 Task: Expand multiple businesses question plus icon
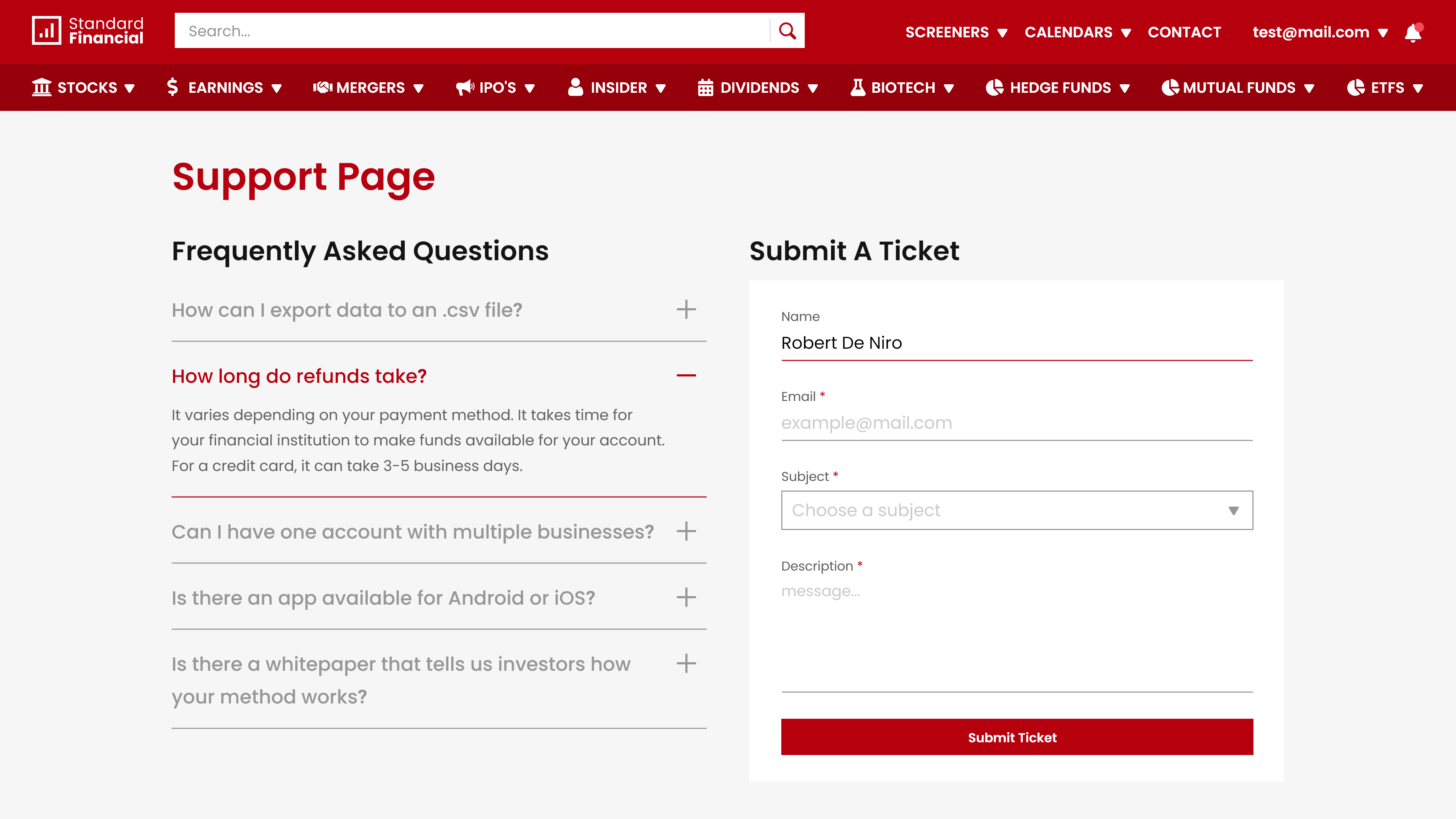(686, 531)
